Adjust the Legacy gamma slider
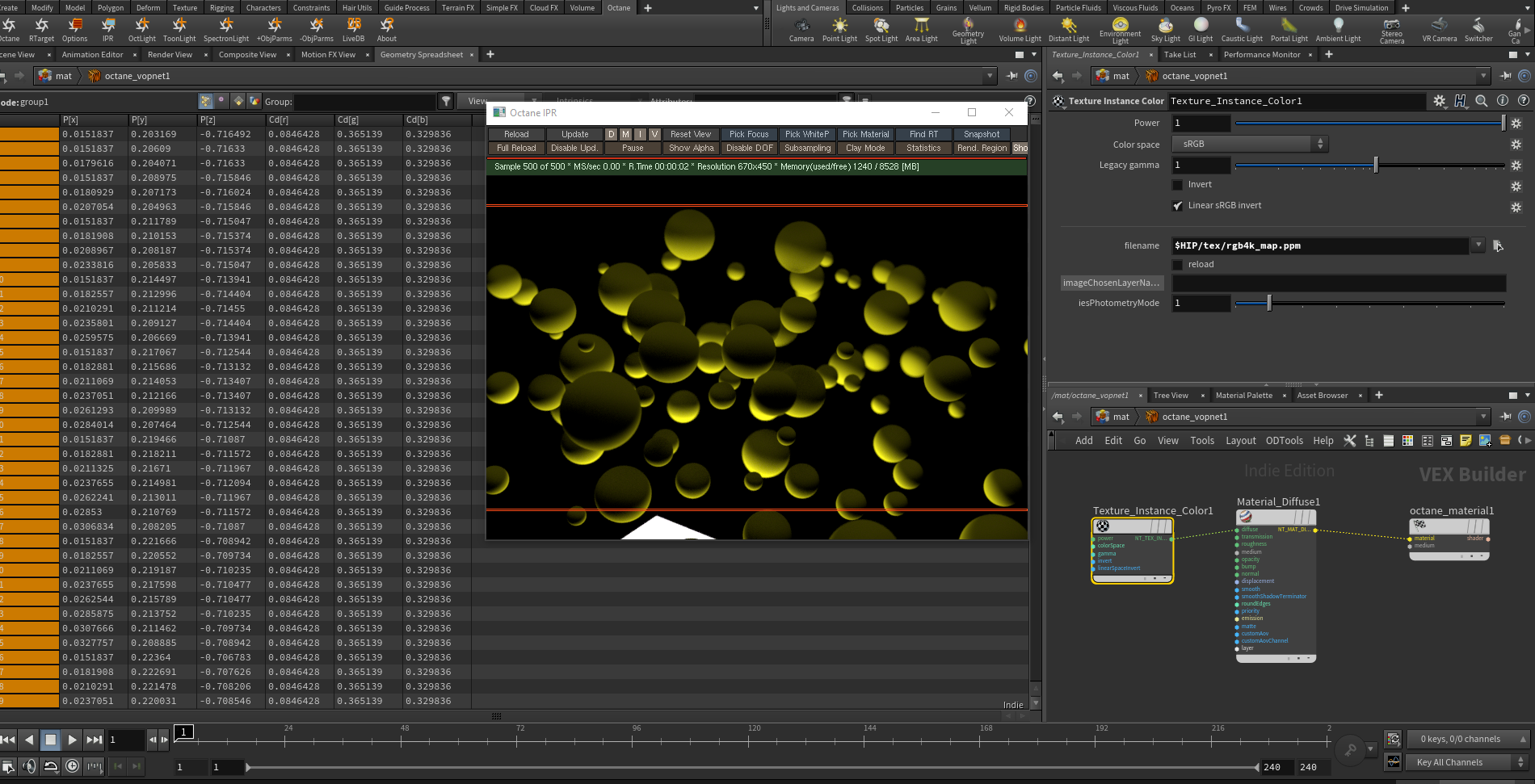 point(1376,165)
